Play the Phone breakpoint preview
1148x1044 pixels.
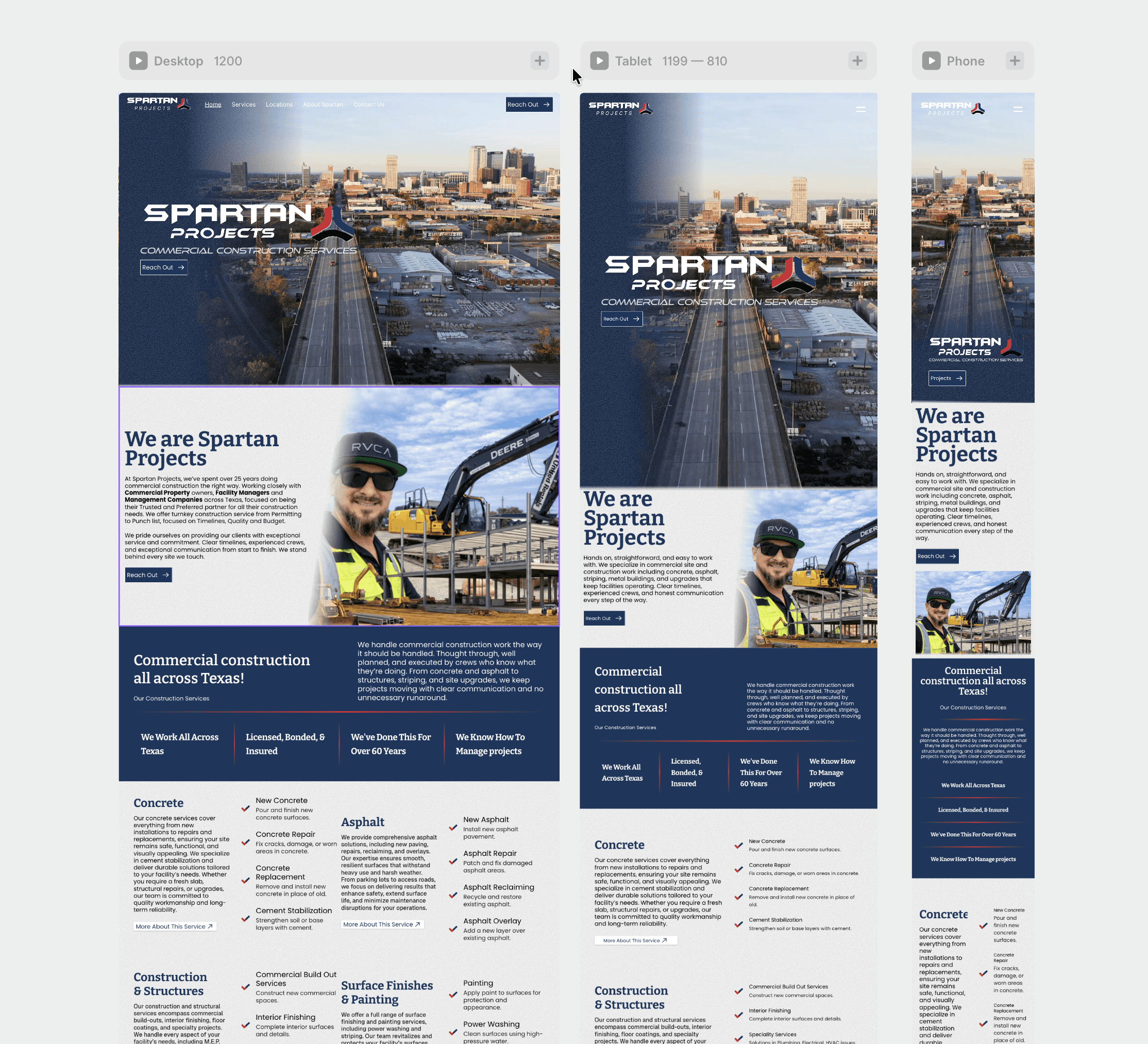(x=931, y=61)
